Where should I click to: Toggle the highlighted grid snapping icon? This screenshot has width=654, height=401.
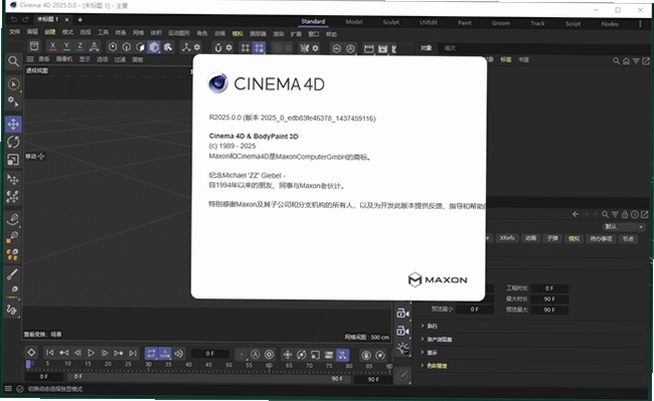click(x=259, y=48)
